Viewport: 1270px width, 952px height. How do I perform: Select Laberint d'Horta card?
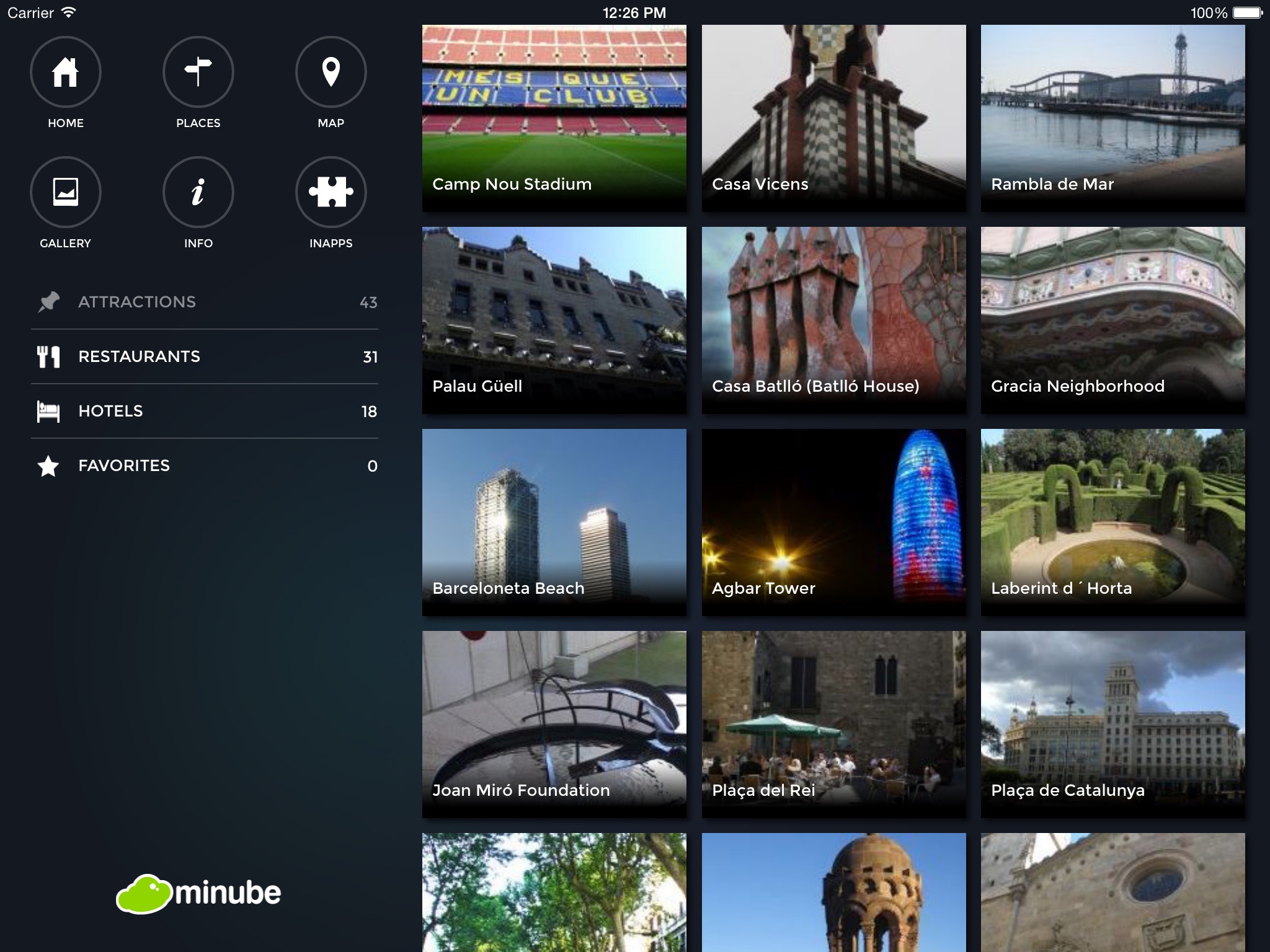tap(1112, 522)
